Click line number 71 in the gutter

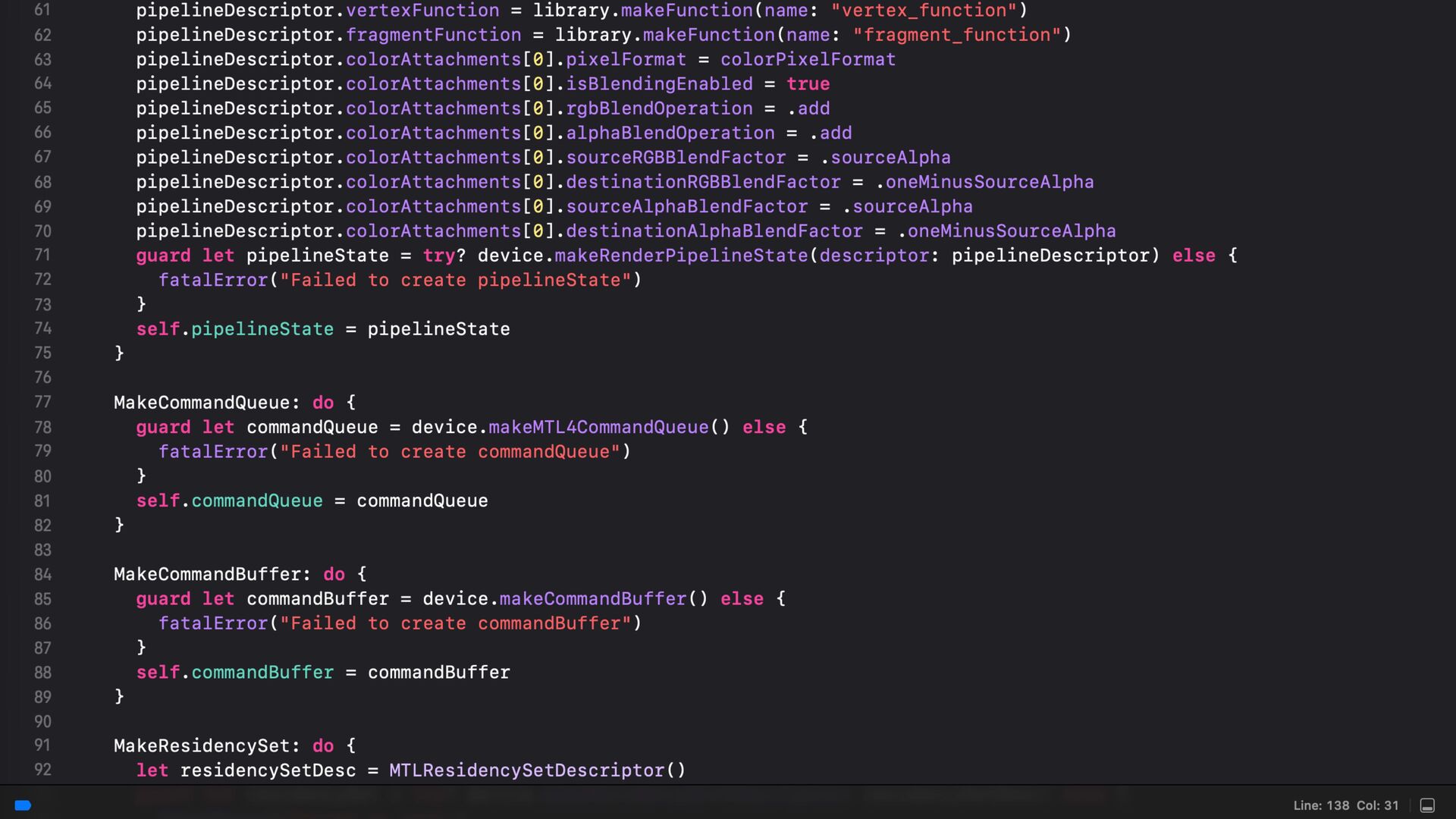(x=42, y=255)
